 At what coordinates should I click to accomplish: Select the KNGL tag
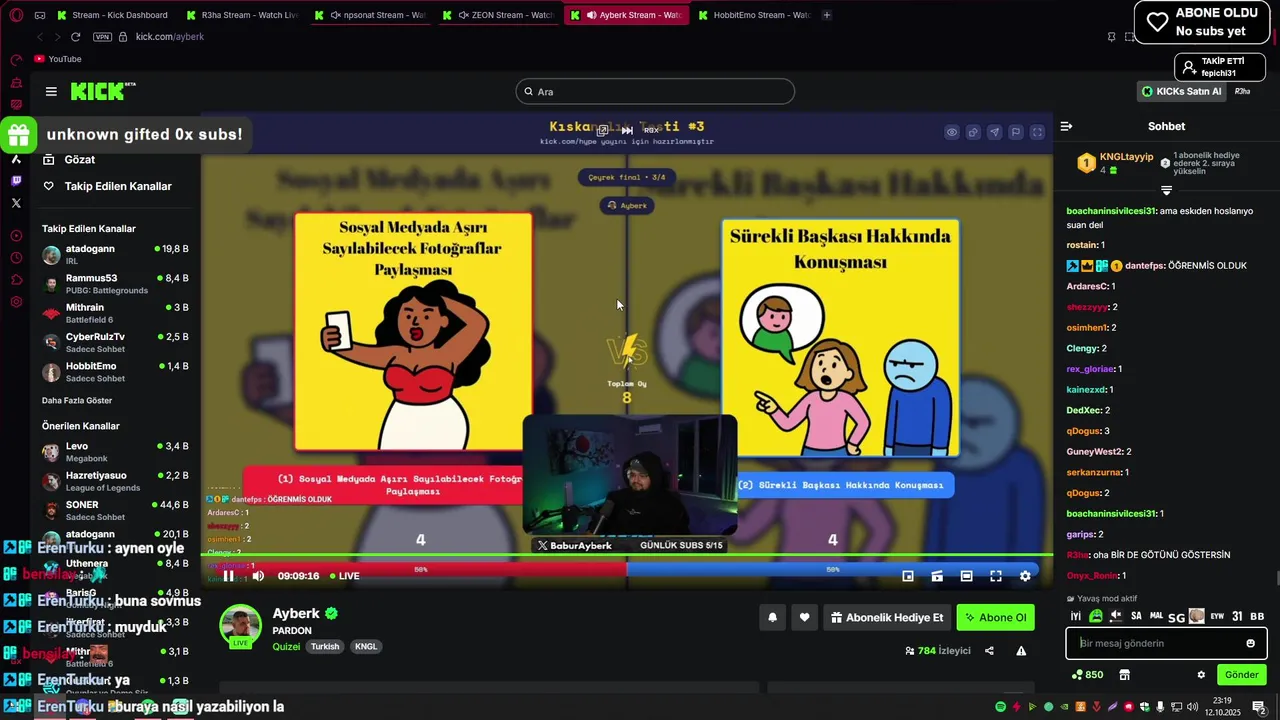pyautogui.click(x=366, y=647)
